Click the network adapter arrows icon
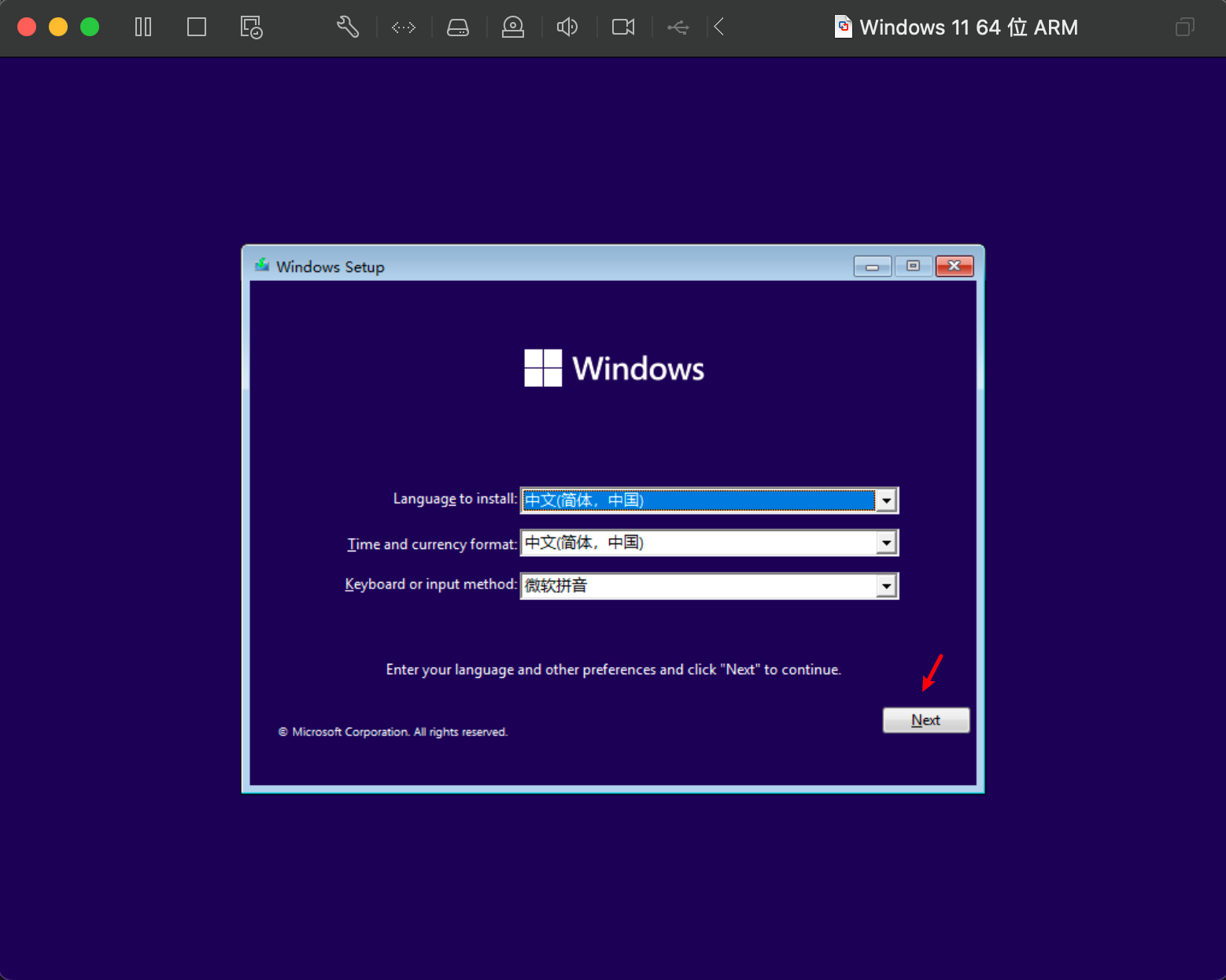The image size is (1226, 980). click(x=404, y=28)
